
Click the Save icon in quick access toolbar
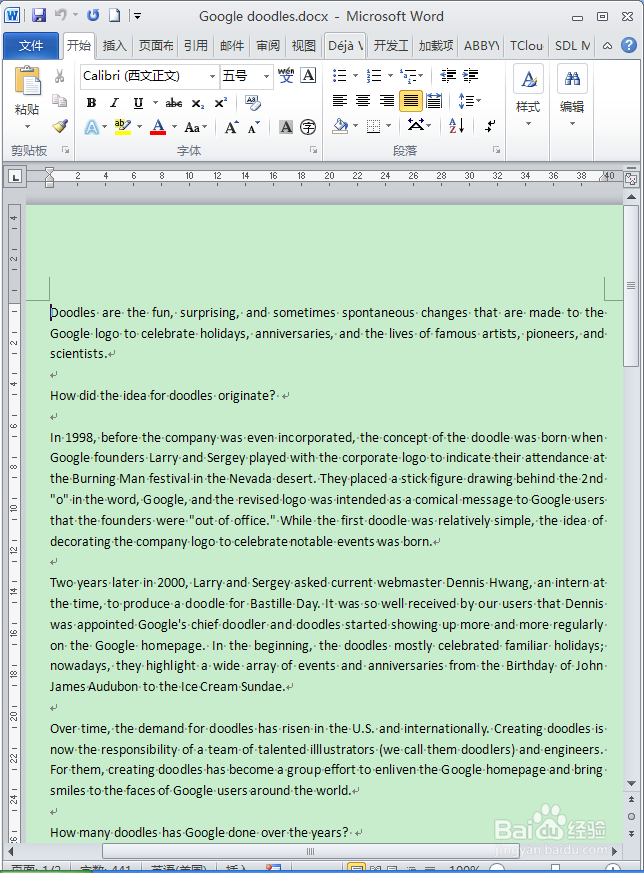(x=39, y=15)
